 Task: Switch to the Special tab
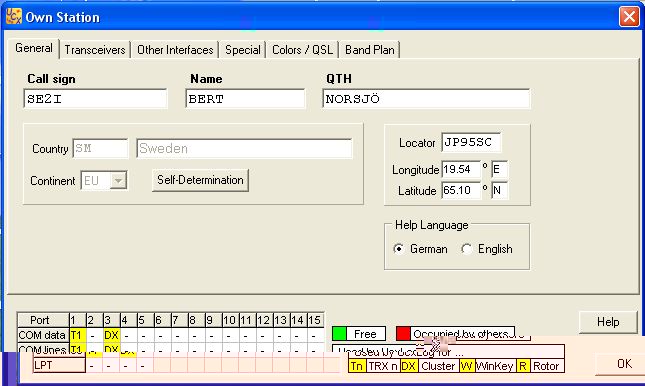pyautogui.click(x=243, y=50)
